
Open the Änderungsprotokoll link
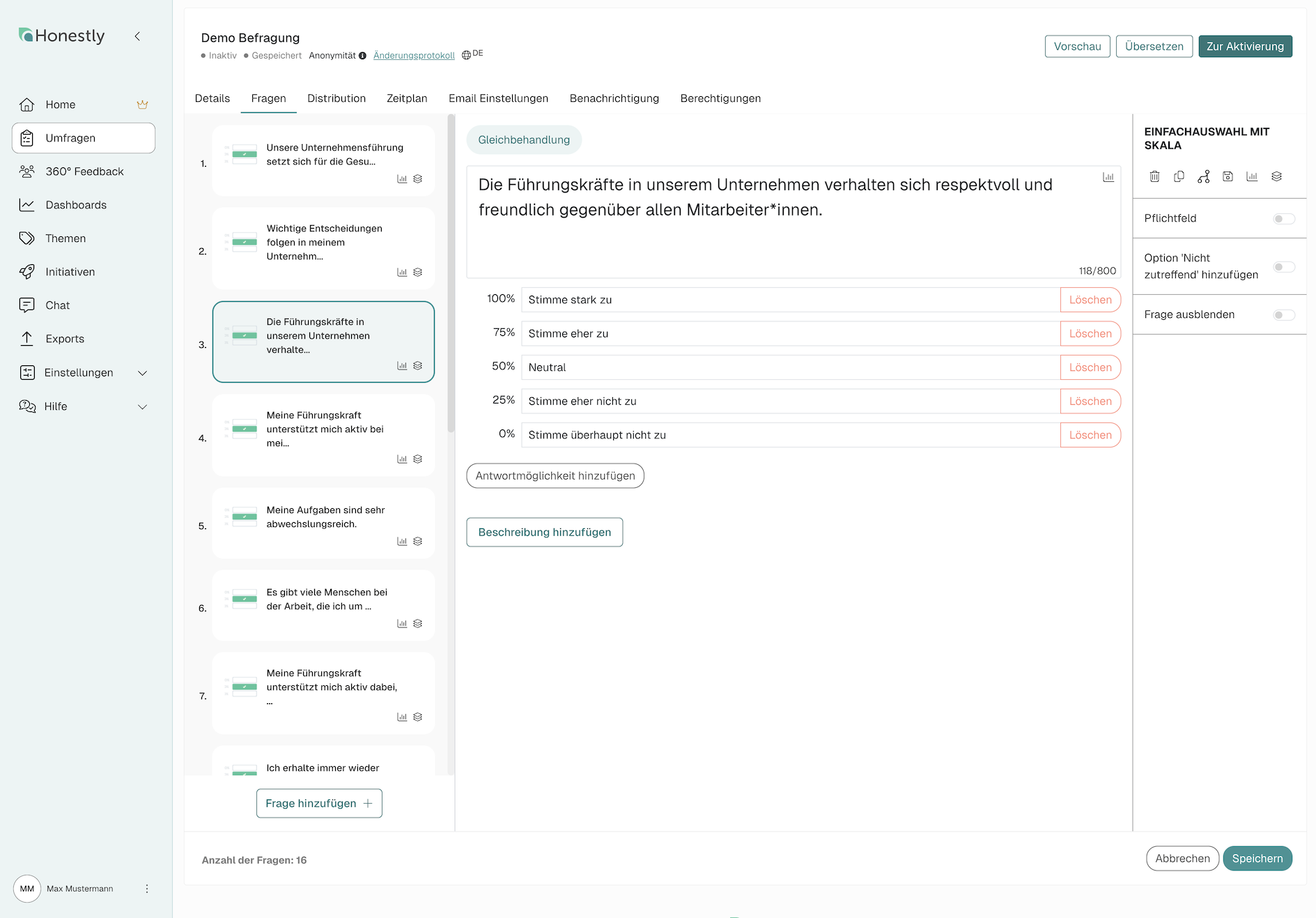[x=414, y=56]
